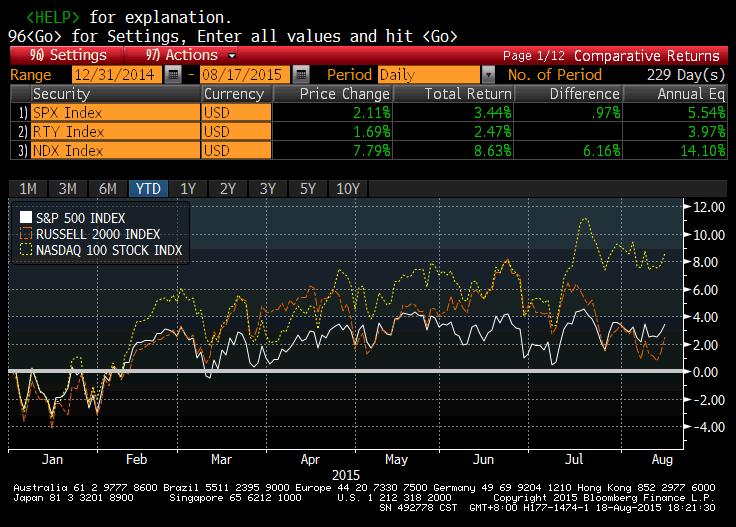Image resolution: width=736 pixels, height=527 pixels.
Task: Edit the start date 12/31/2014 field
Action: [x=117, y=75]
